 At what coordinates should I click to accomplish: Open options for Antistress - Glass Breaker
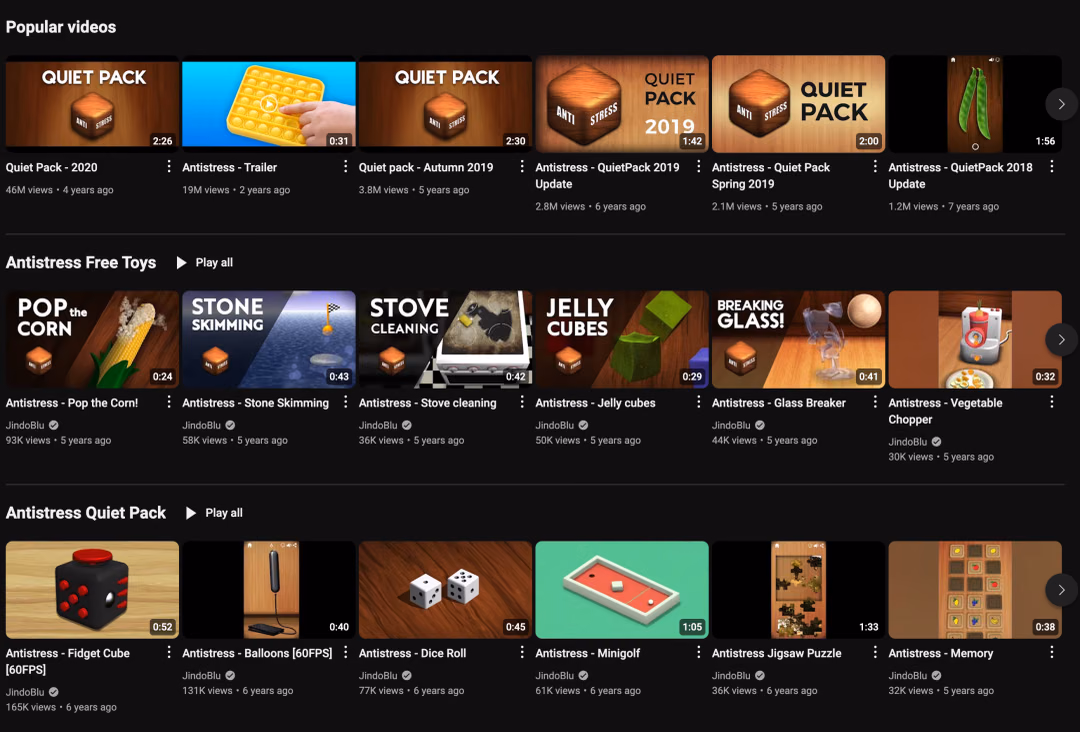coord(875,402)
